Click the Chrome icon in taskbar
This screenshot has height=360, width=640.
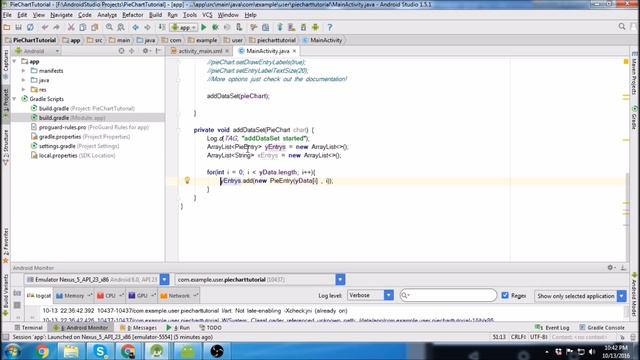tap(42, 351)
